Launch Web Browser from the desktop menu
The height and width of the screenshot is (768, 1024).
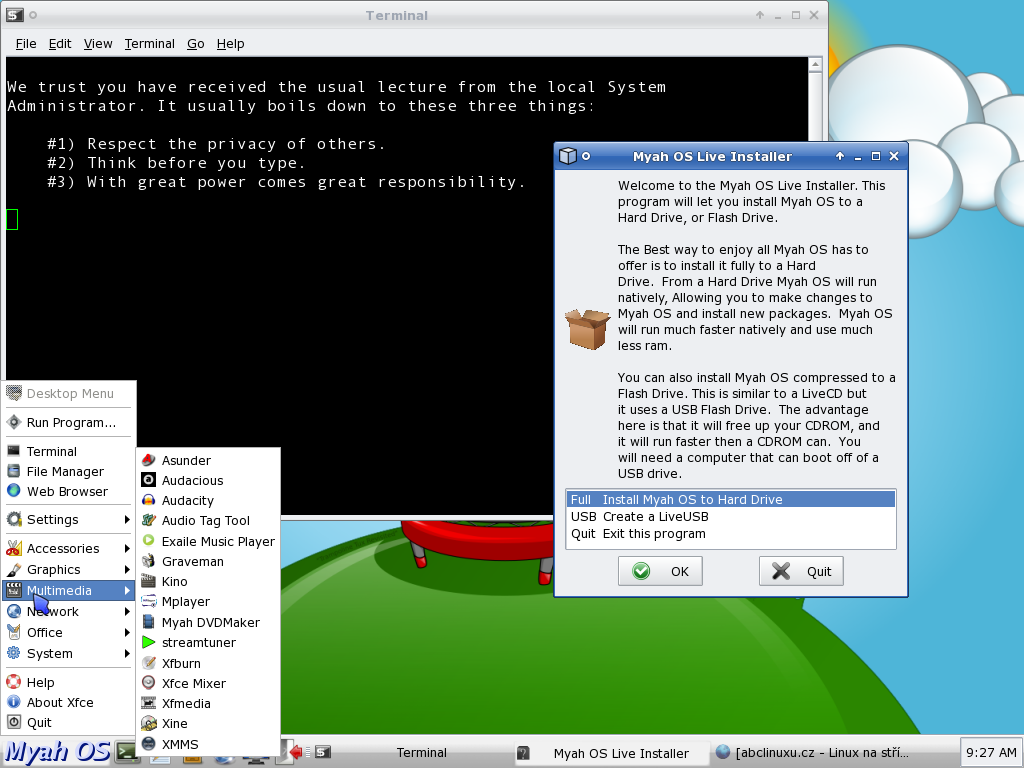coord(69,492)
